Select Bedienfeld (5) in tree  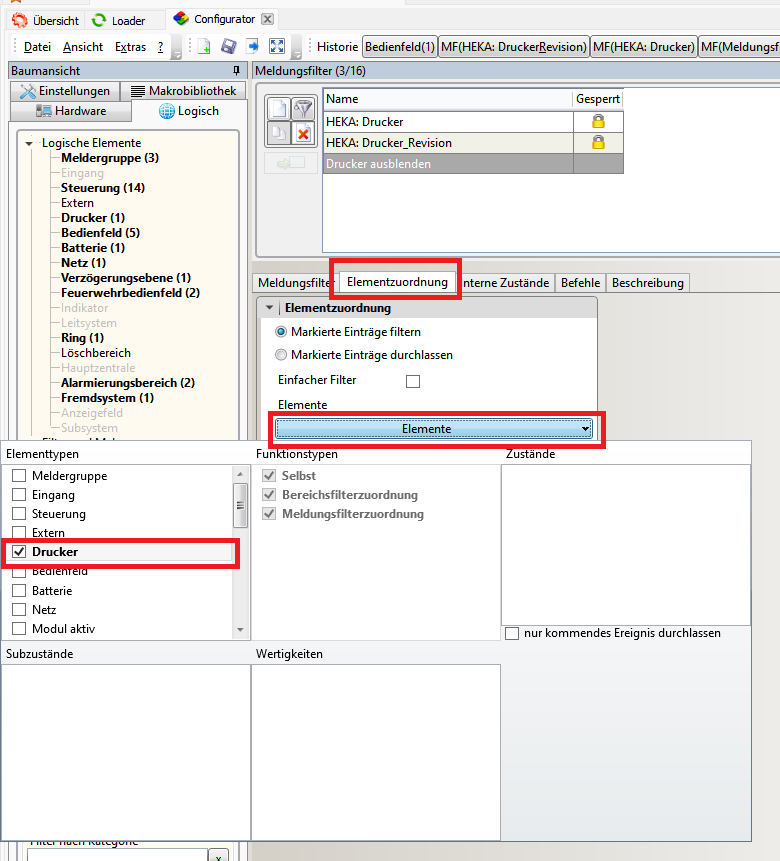[101, 233]
